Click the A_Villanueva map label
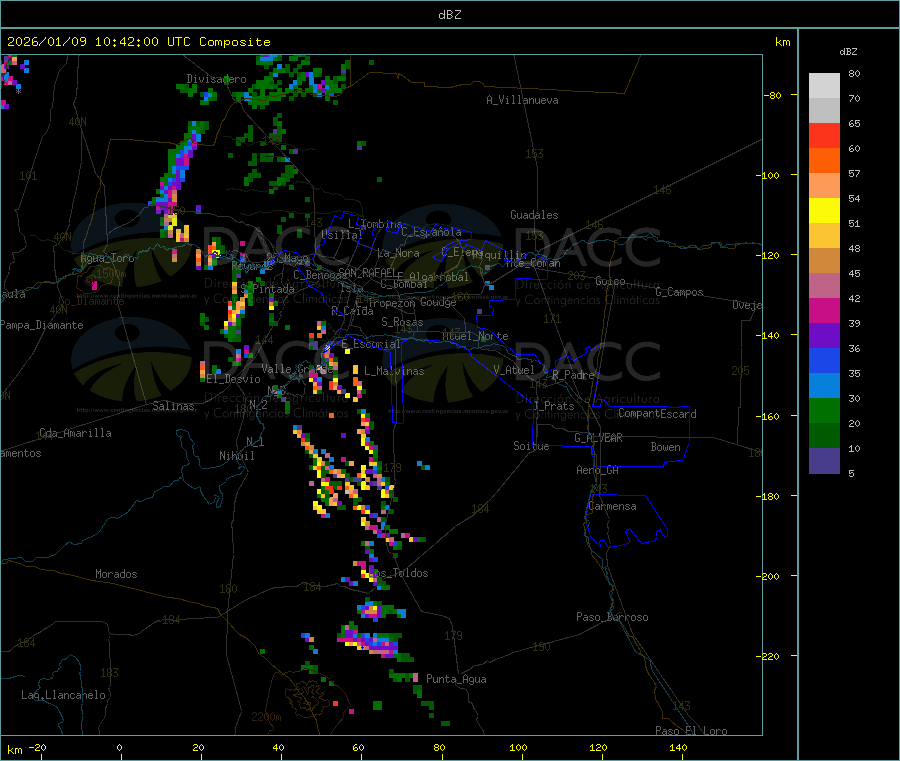The width and height of the screenshot is (900, 761). tap(522, 100)
